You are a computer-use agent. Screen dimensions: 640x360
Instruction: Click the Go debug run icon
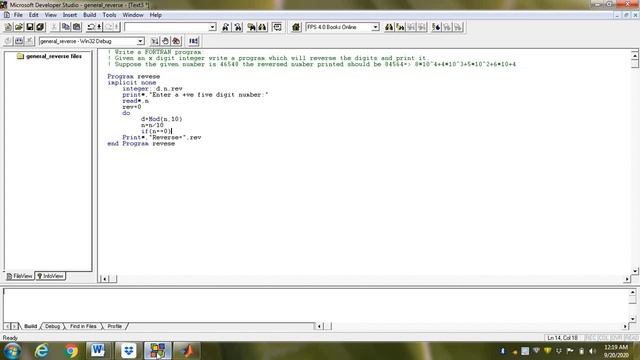155,41
